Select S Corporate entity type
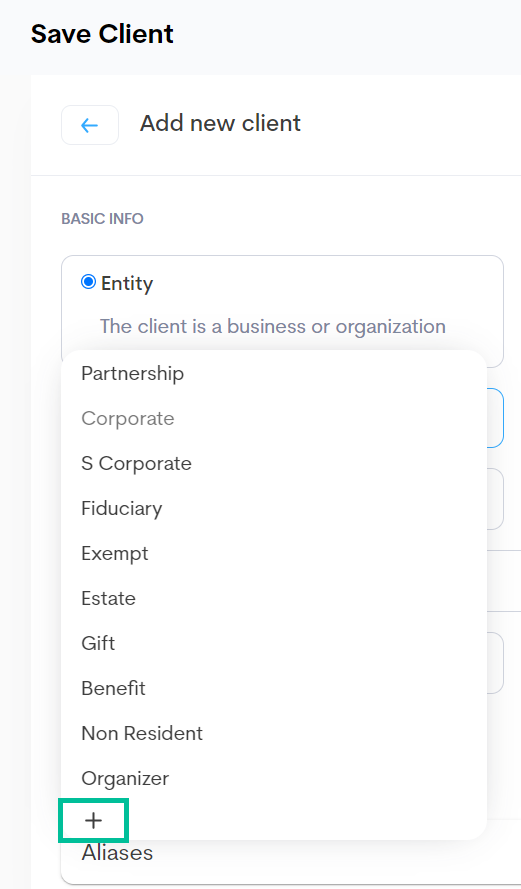This screenshot has height=889, width=521. (x=274, y=463)
